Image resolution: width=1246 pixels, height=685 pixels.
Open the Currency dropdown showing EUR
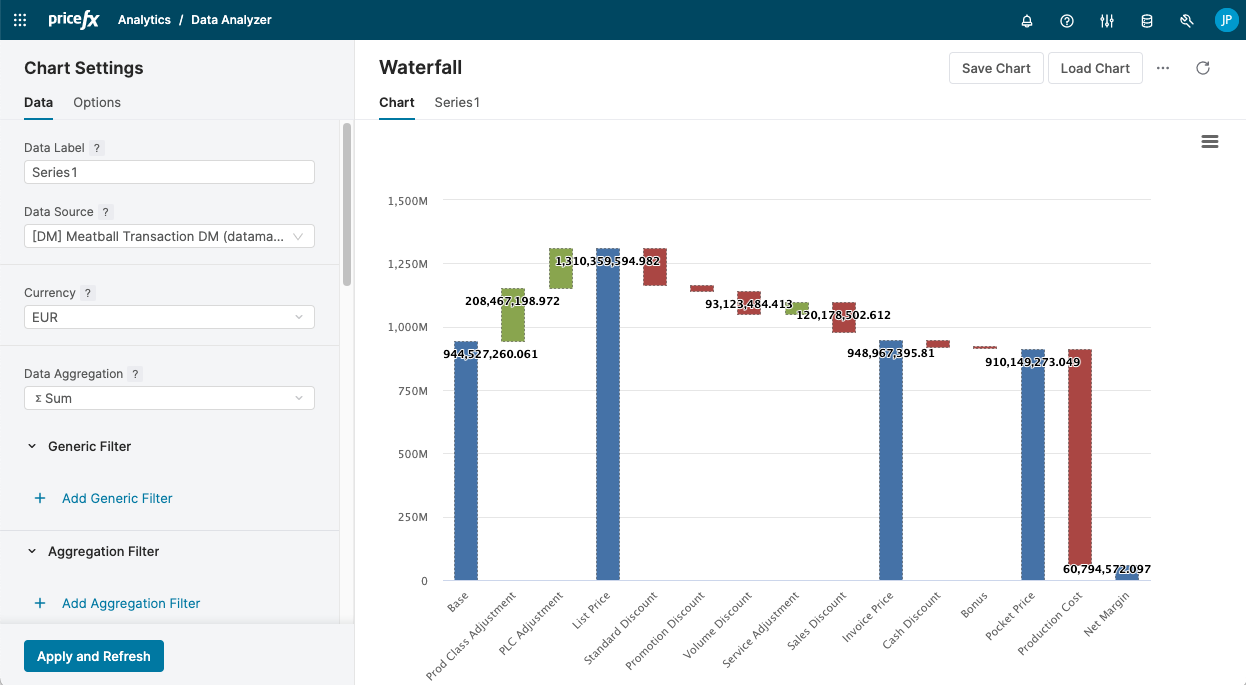coord(169,317)
